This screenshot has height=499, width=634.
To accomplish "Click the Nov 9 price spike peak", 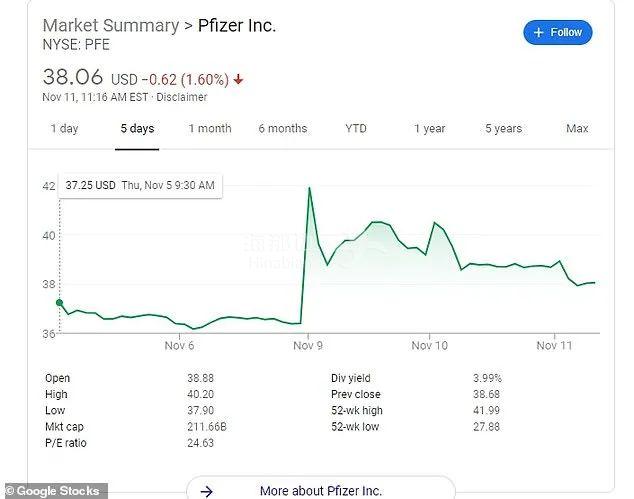I will pyautogui.click(x=309, y=188).
